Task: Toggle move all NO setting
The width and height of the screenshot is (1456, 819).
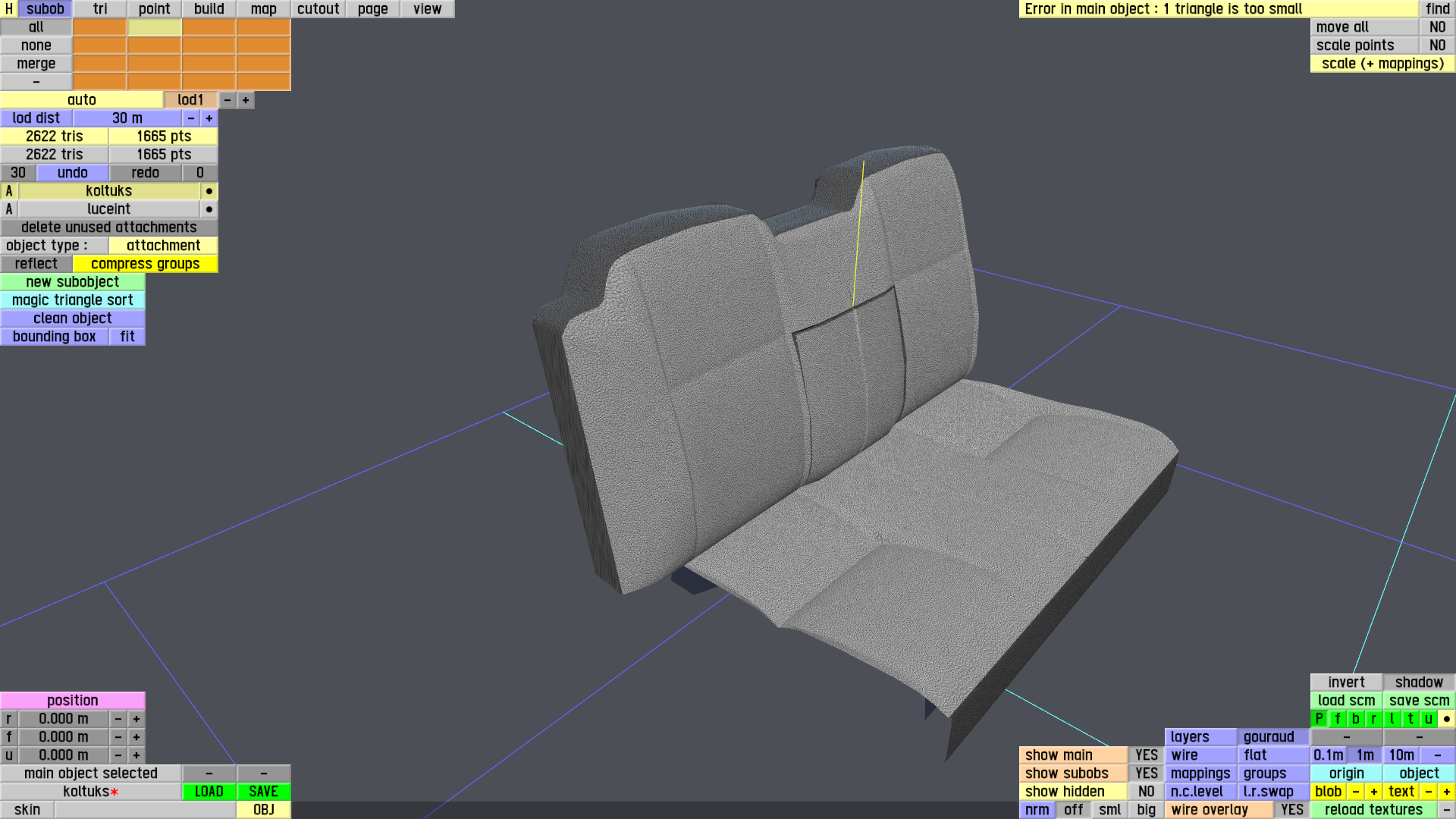Action: [1437, 27]
